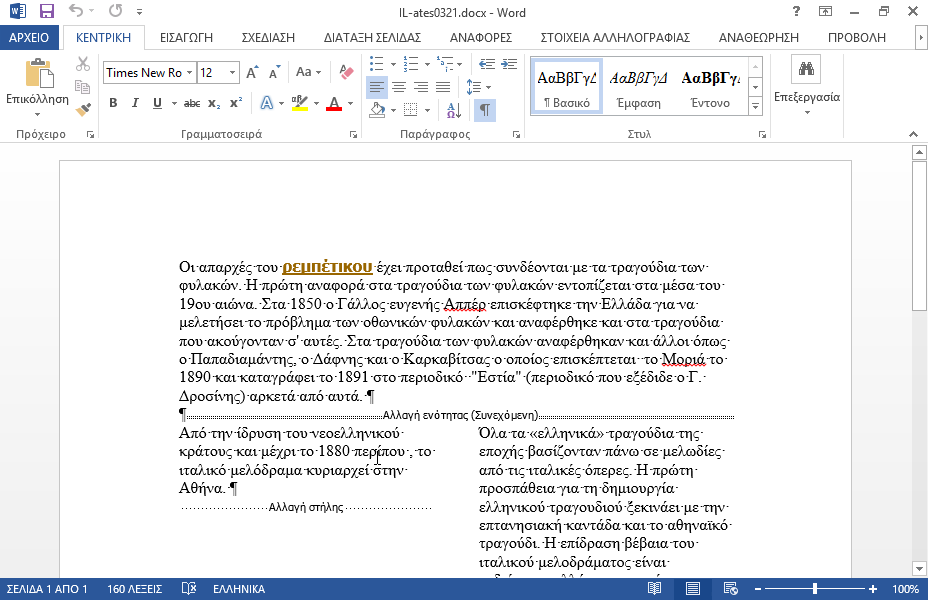Screen dimensions: 928x600
Task: Open the change case Aa dropdown
Action: pyautogui.click(x=308, y=72)
